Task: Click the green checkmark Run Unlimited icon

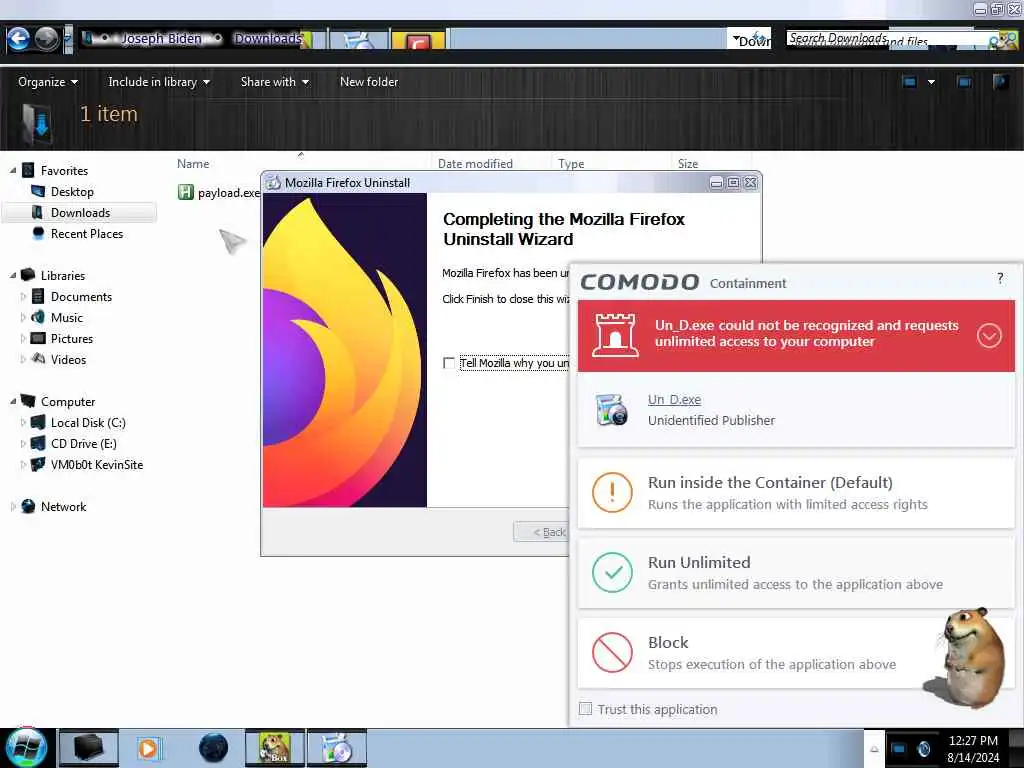Action: pyautogui.click(x=612, y=573)
